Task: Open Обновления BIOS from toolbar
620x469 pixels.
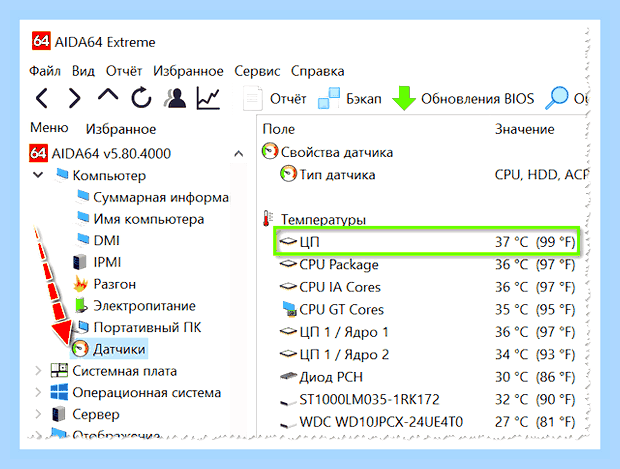Action: [463, 98]
